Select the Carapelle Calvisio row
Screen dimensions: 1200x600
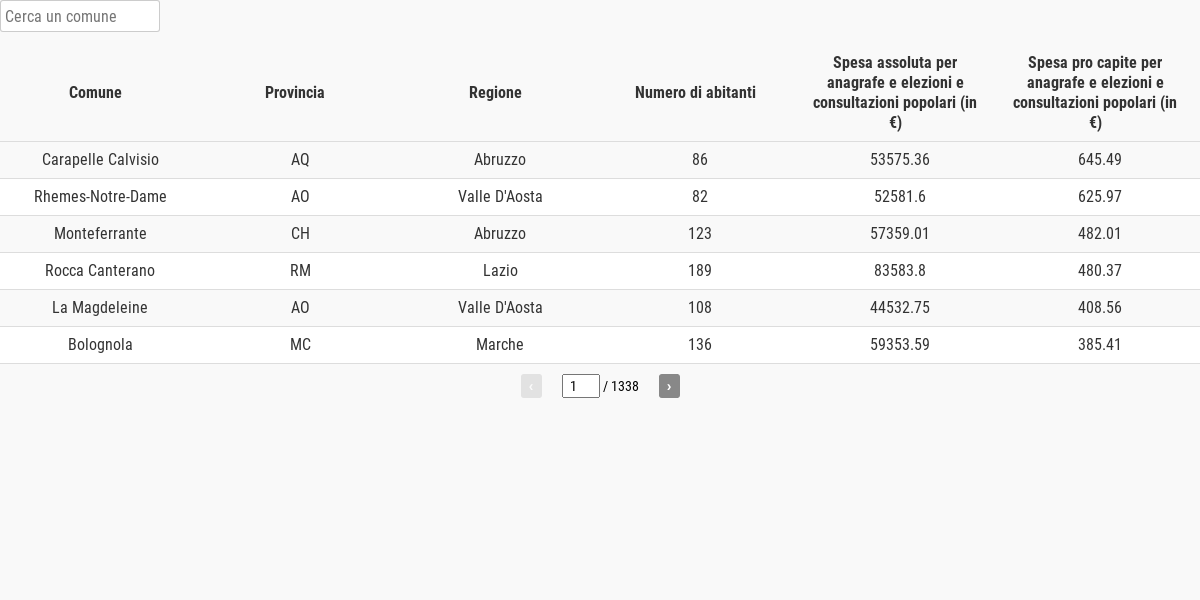point(600,160)
